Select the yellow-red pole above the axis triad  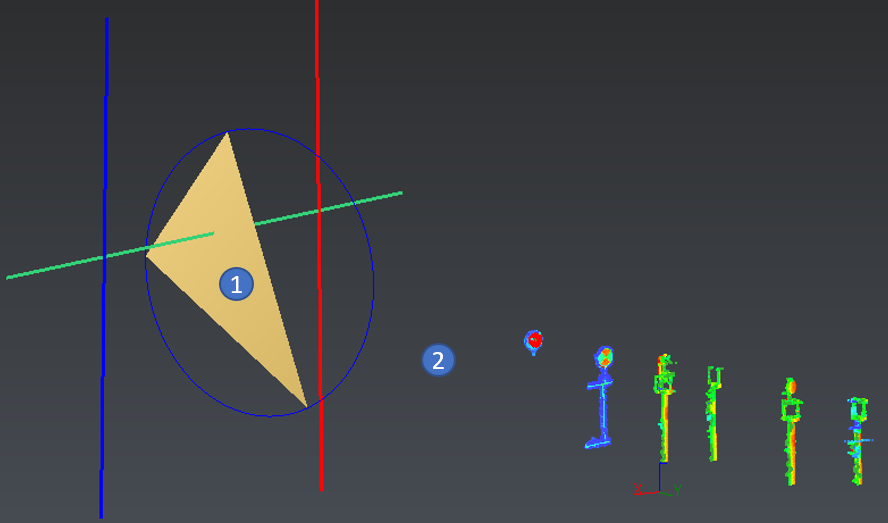(663, 410)
